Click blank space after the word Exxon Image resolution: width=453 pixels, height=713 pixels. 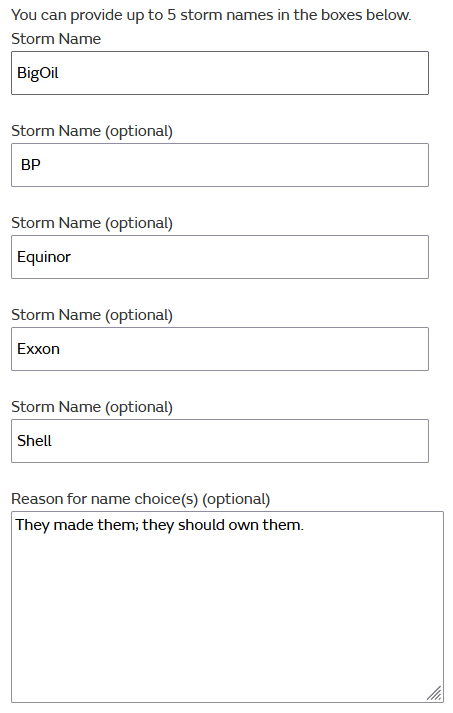tap(244, 349)
